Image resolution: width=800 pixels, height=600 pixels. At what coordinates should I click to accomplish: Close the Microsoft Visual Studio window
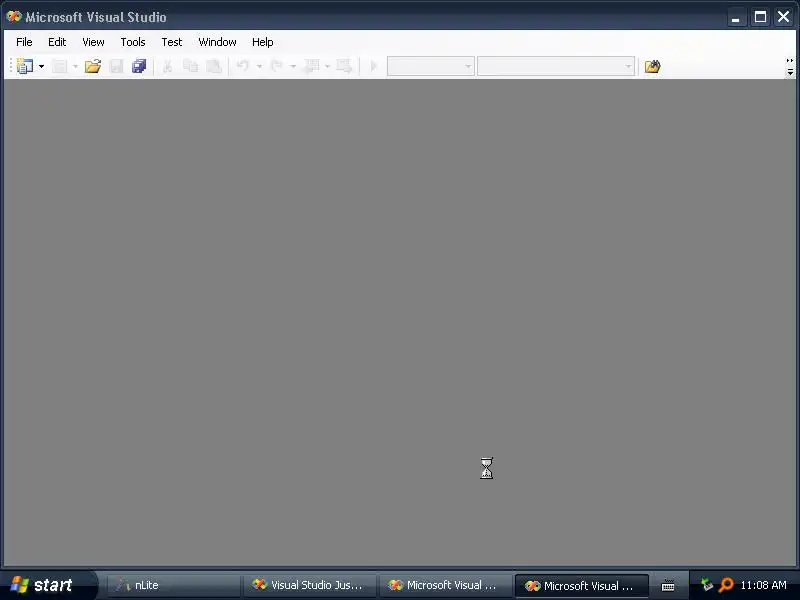pyautogui.click(x=783, y=17)
